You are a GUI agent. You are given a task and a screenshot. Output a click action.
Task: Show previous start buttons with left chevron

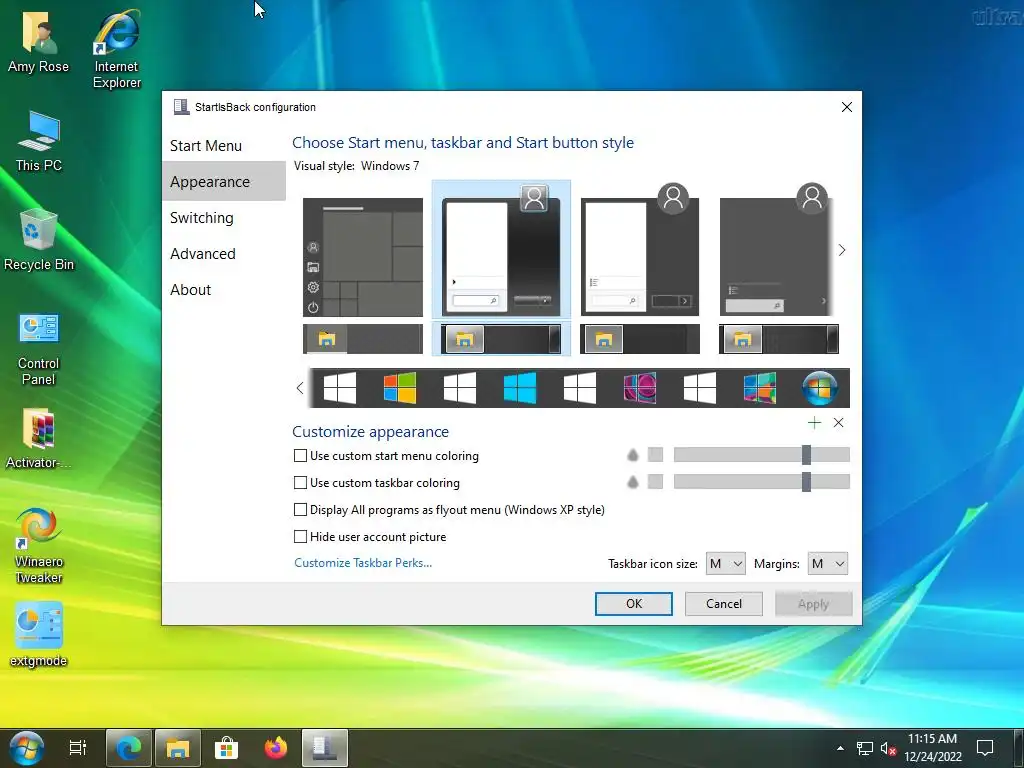coord(300,388)
